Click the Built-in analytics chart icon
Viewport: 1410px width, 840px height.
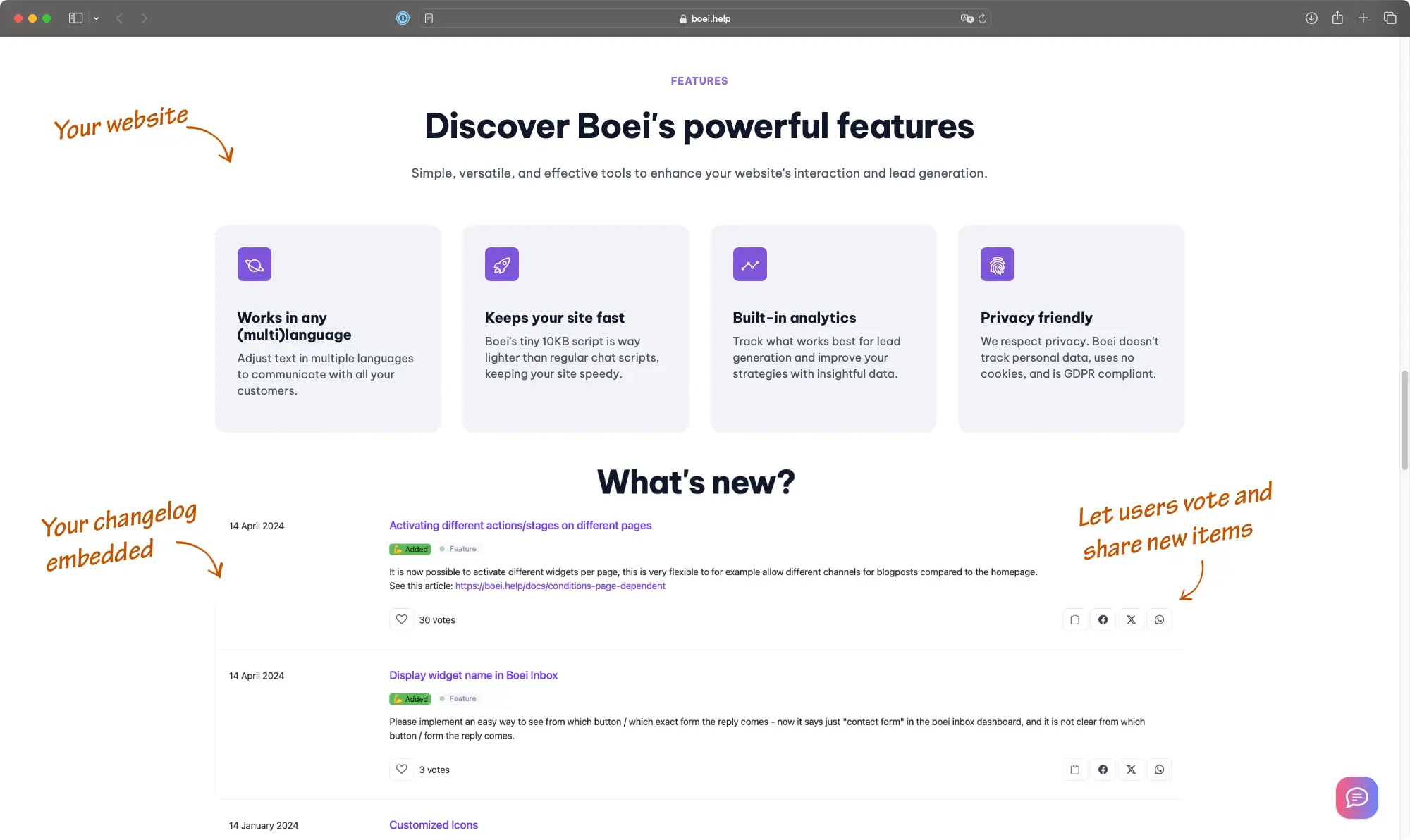coord(749,264)
